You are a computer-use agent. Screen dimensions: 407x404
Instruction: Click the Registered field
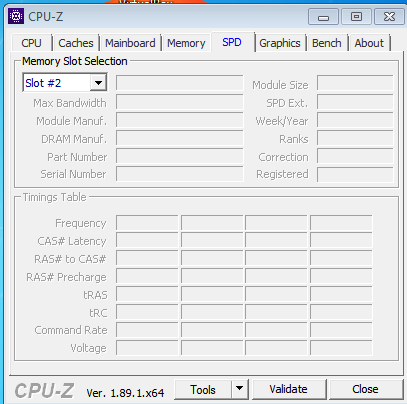(x=355, y=174)
